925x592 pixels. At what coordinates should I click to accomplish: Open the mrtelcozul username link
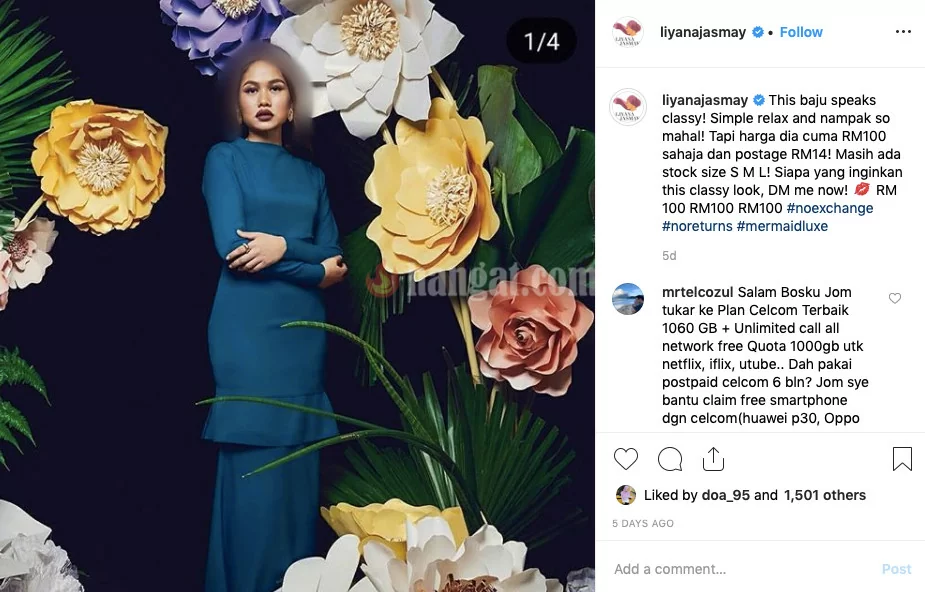(698, 292)
